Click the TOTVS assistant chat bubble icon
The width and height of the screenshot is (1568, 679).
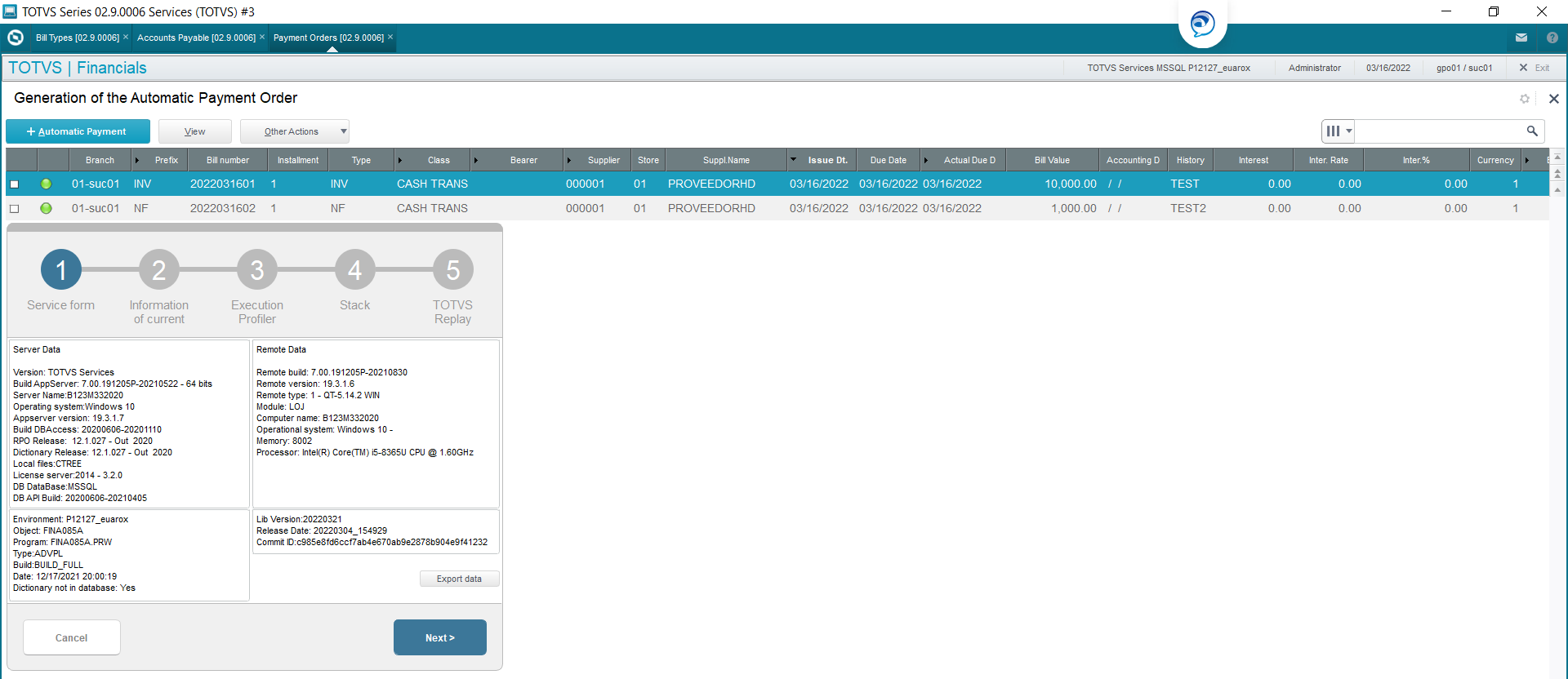pos(1202,23)
